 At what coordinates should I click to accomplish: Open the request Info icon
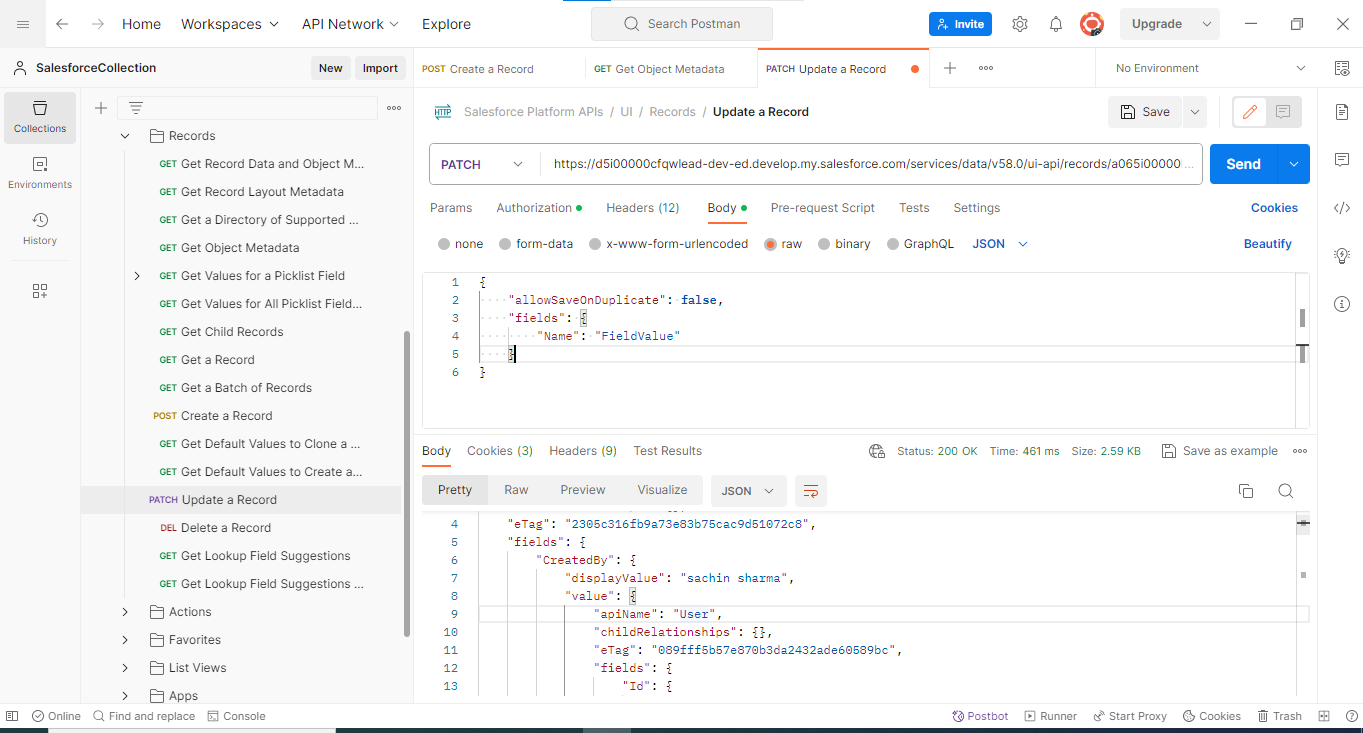(1342, 304)
